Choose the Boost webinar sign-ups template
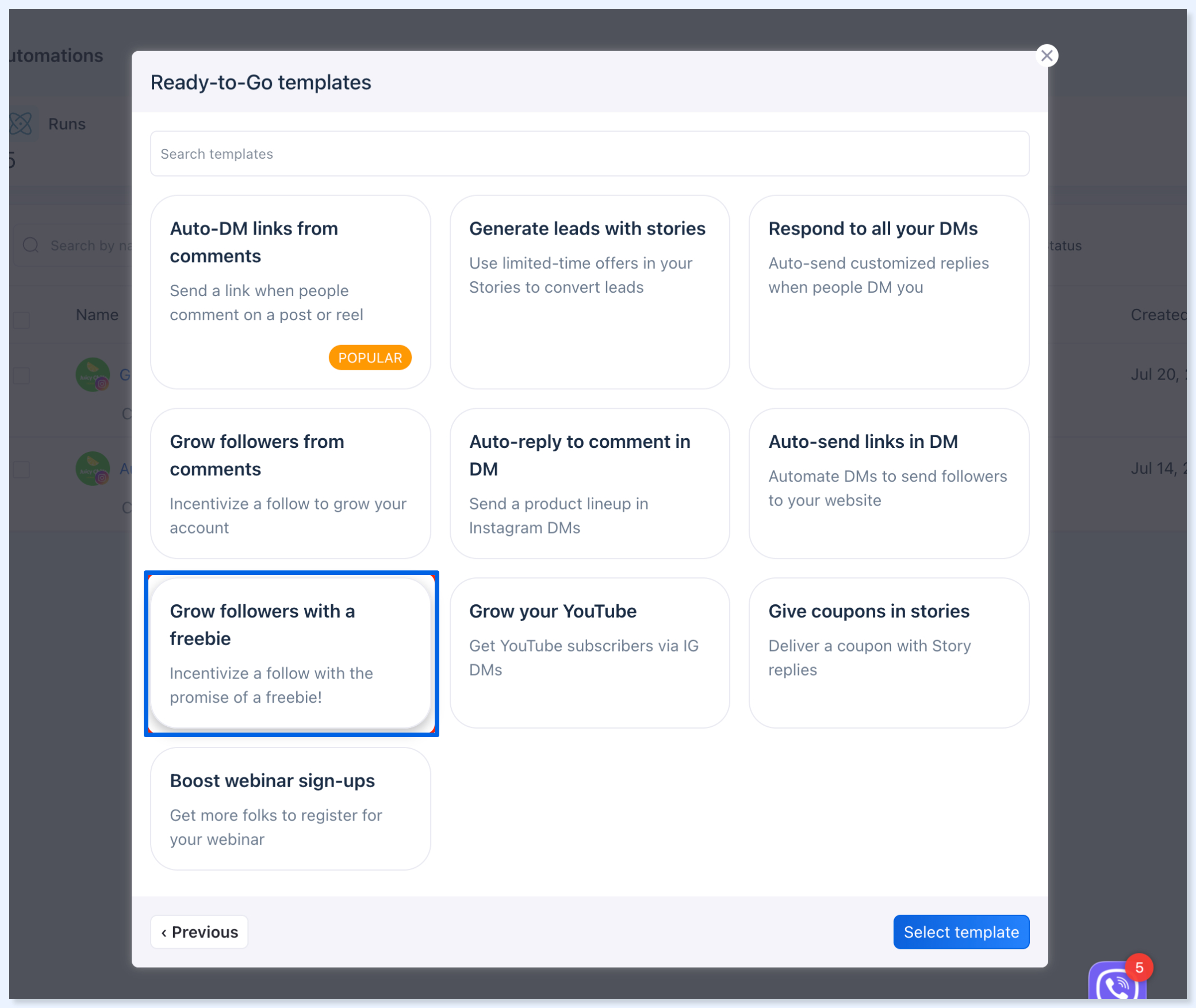This screenshot has width=1196, height=1008. point(290,808)
